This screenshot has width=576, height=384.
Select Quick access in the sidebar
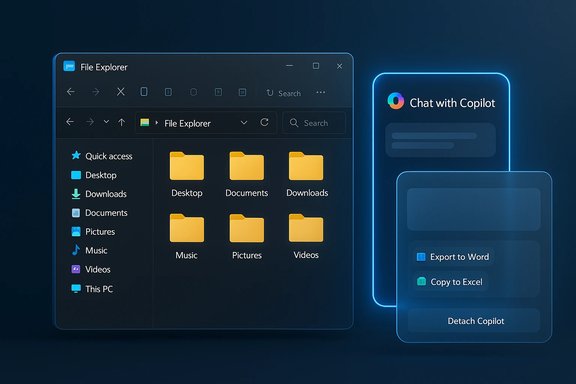102,156
